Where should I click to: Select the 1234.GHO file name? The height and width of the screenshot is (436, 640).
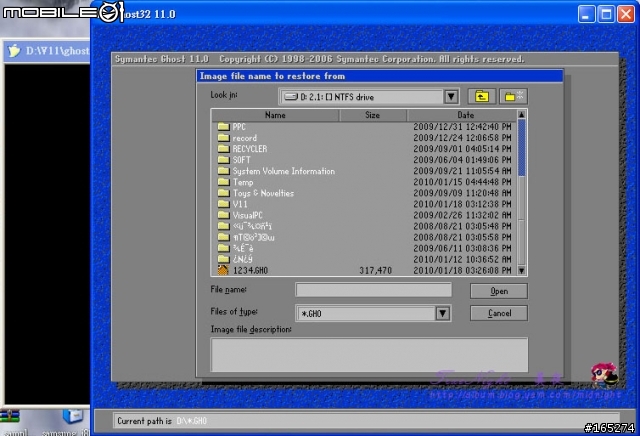coord(250,270)
